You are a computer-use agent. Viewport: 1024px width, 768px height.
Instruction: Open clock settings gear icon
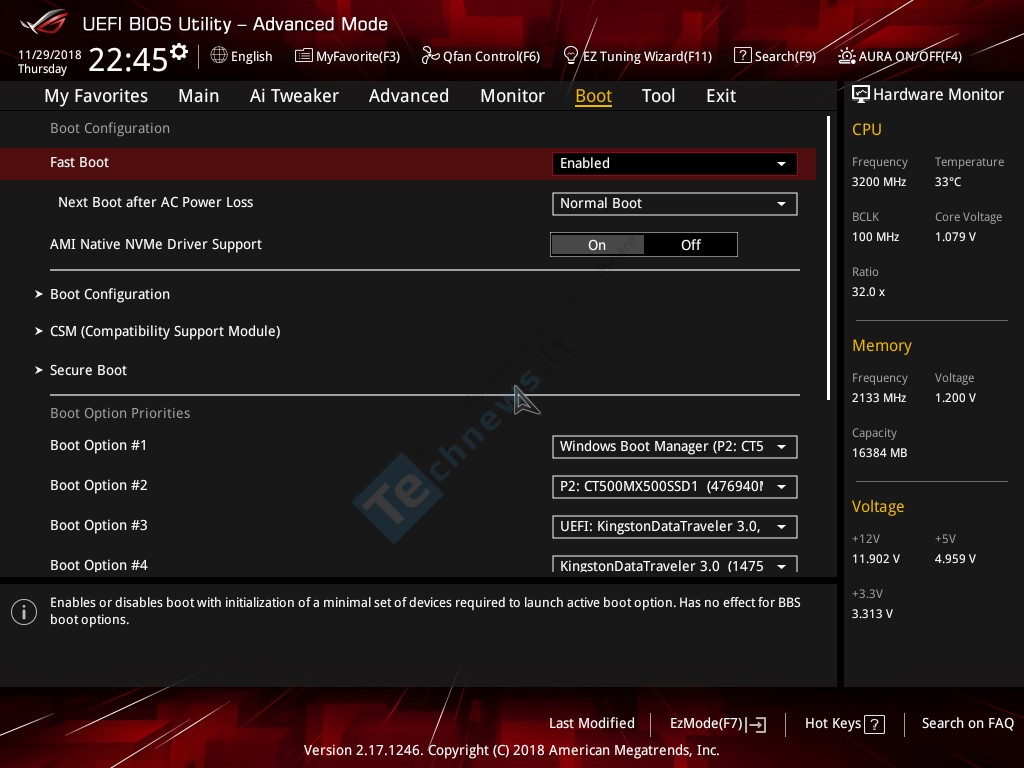point(179,52)
